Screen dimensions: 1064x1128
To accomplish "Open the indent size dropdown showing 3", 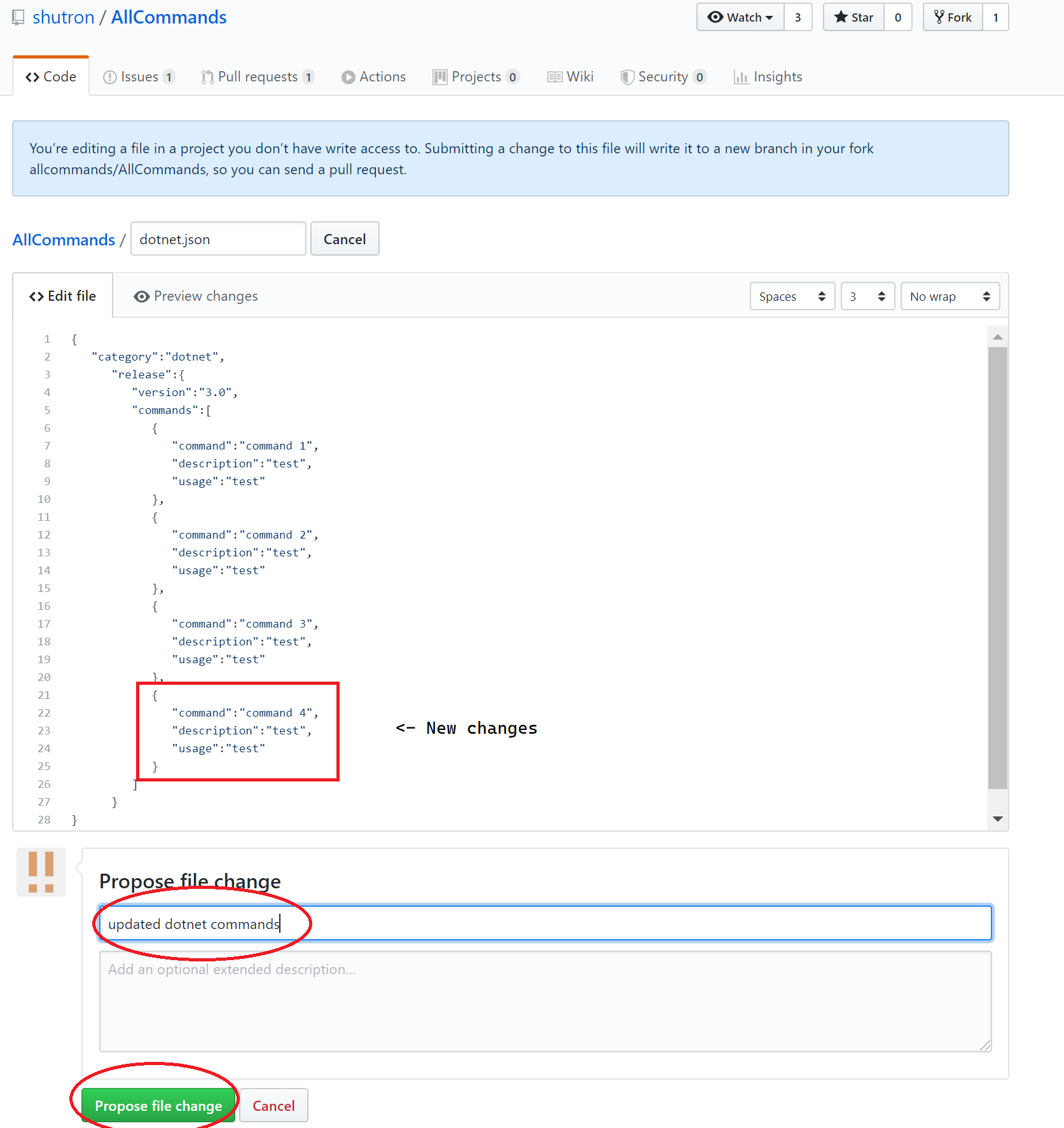I will click(x=867, y=296).
